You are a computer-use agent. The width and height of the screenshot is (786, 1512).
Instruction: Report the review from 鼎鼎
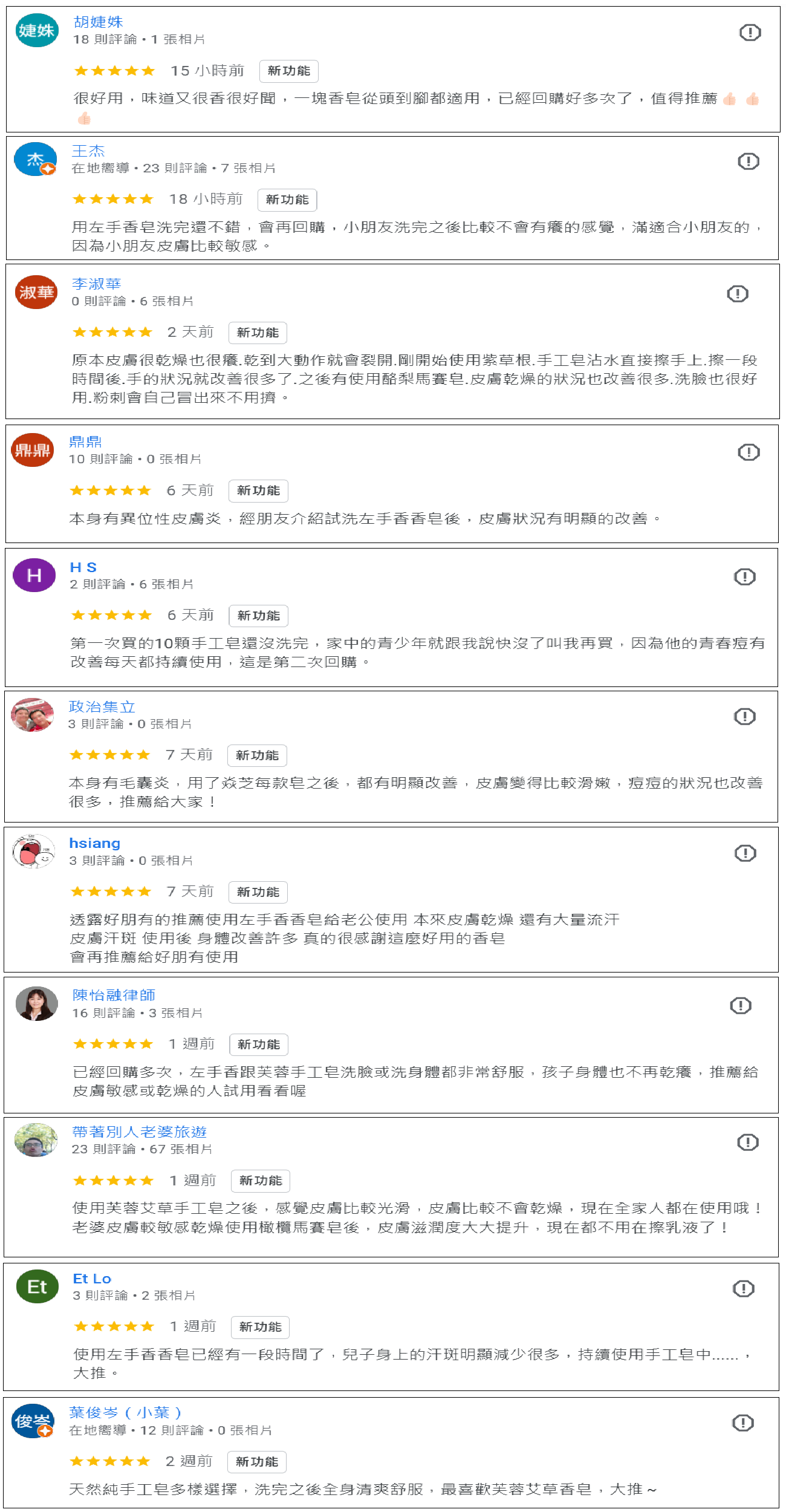click(748, 452)
